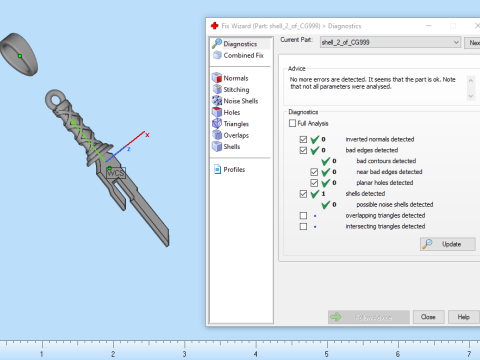The height and width of the screenshot is (360, 480).
Task: Click the green arrow Follow Advice icon
Action: (x=336, y=317)
